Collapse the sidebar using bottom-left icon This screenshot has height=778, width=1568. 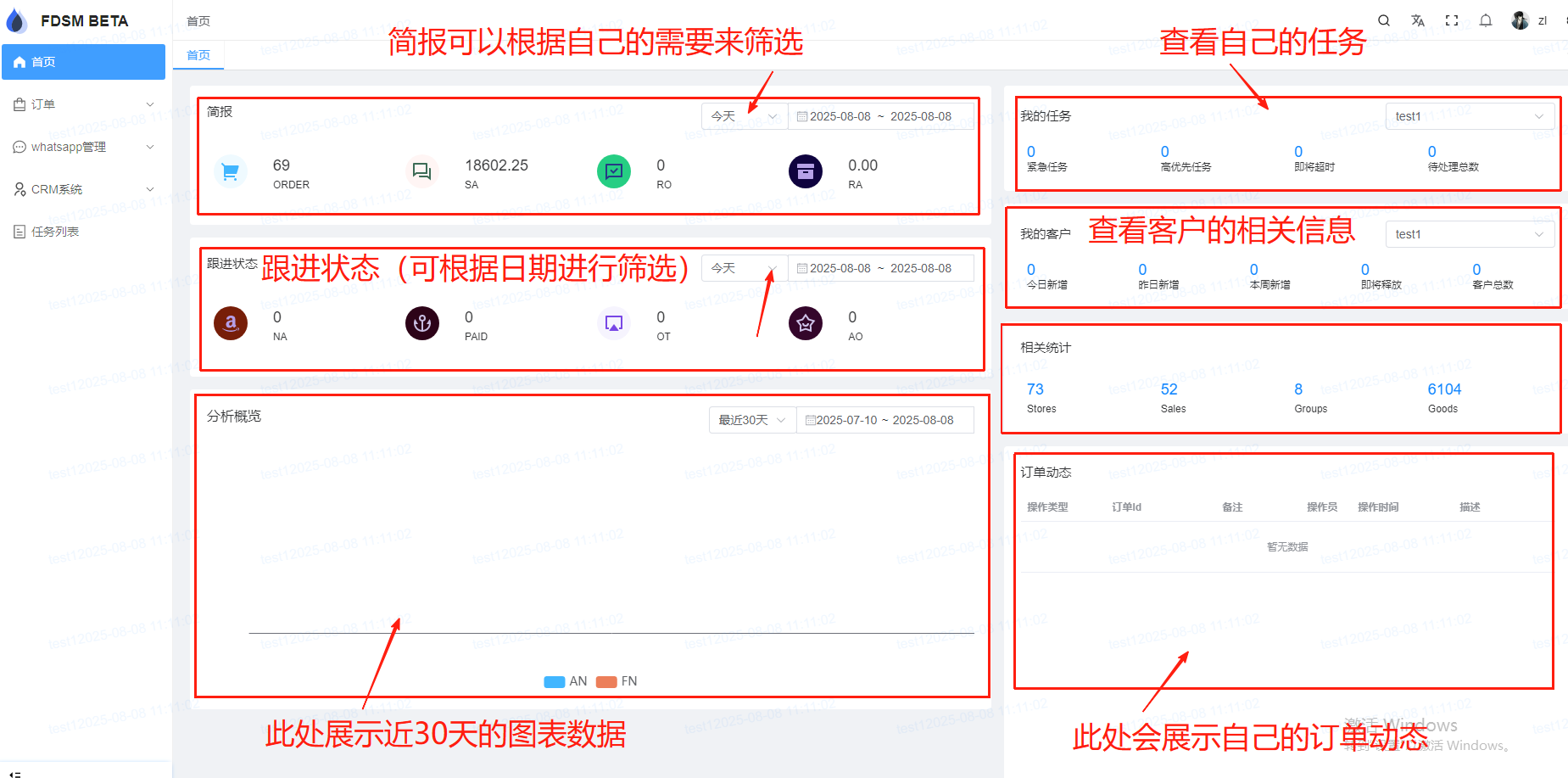coord(15,773)
